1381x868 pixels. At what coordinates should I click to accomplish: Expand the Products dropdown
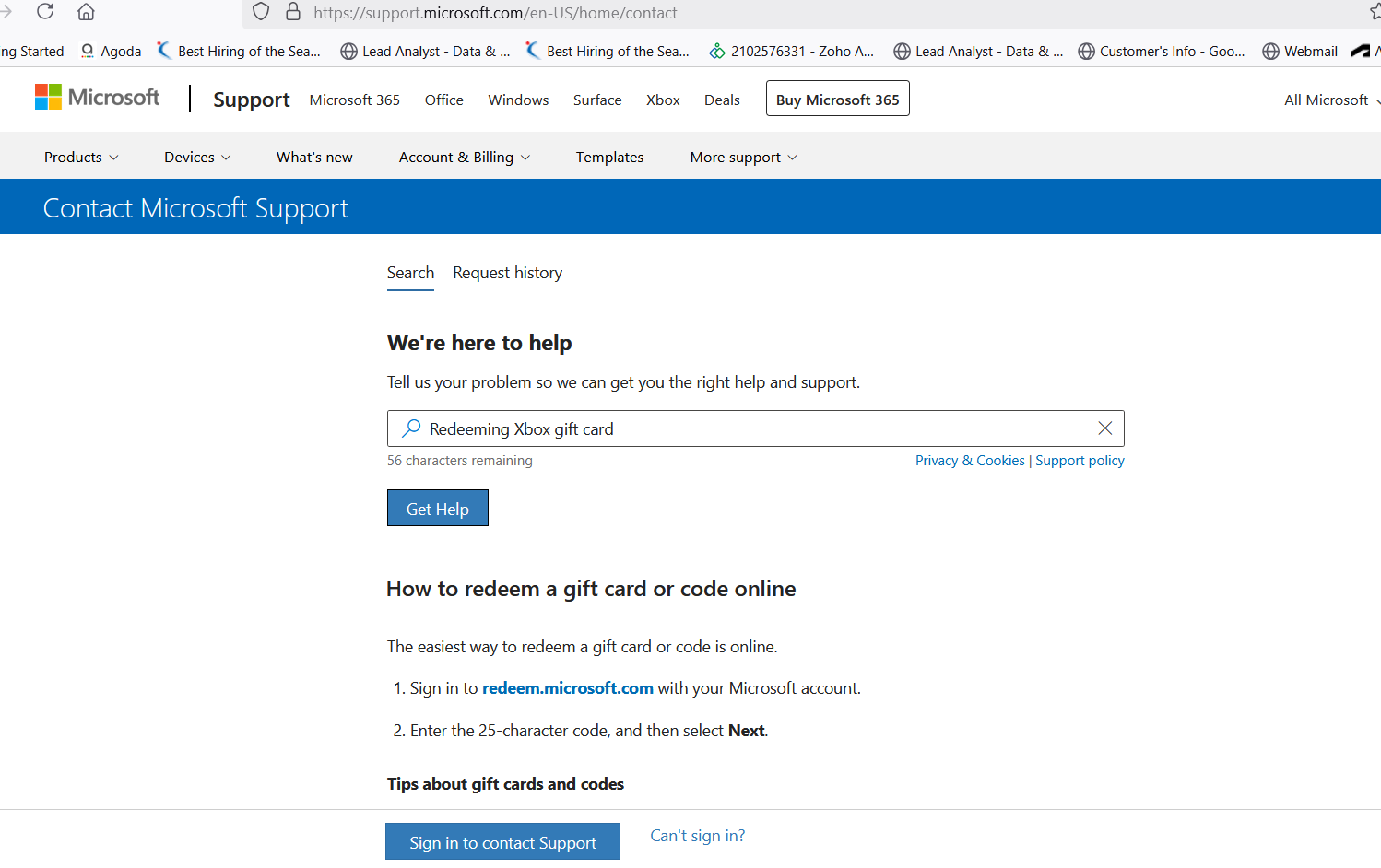click(80, 157)
